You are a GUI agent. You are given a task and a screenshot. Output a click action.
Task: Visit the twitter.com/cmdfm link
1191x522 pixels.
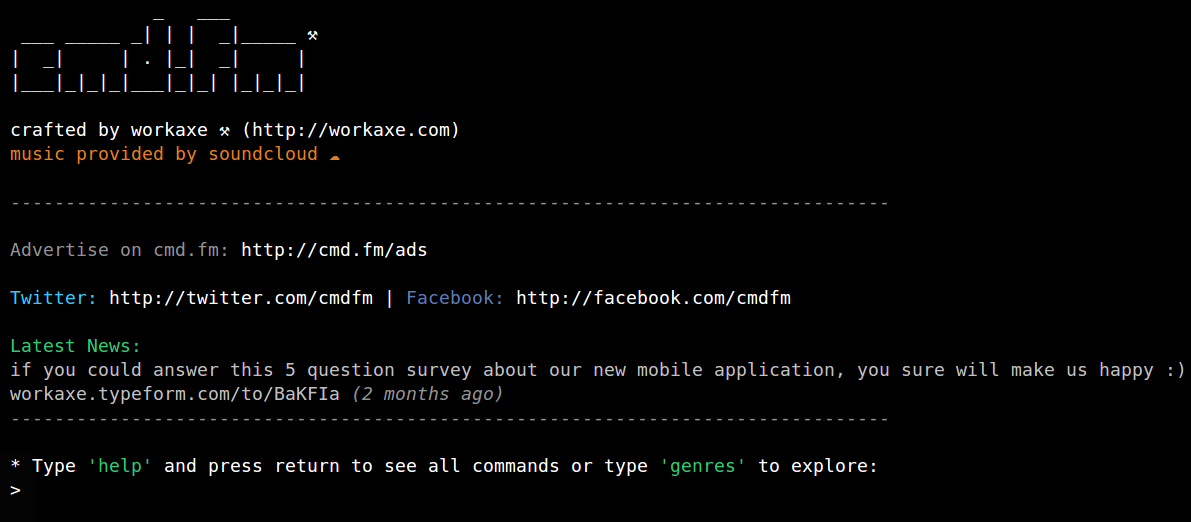(241, 298)
